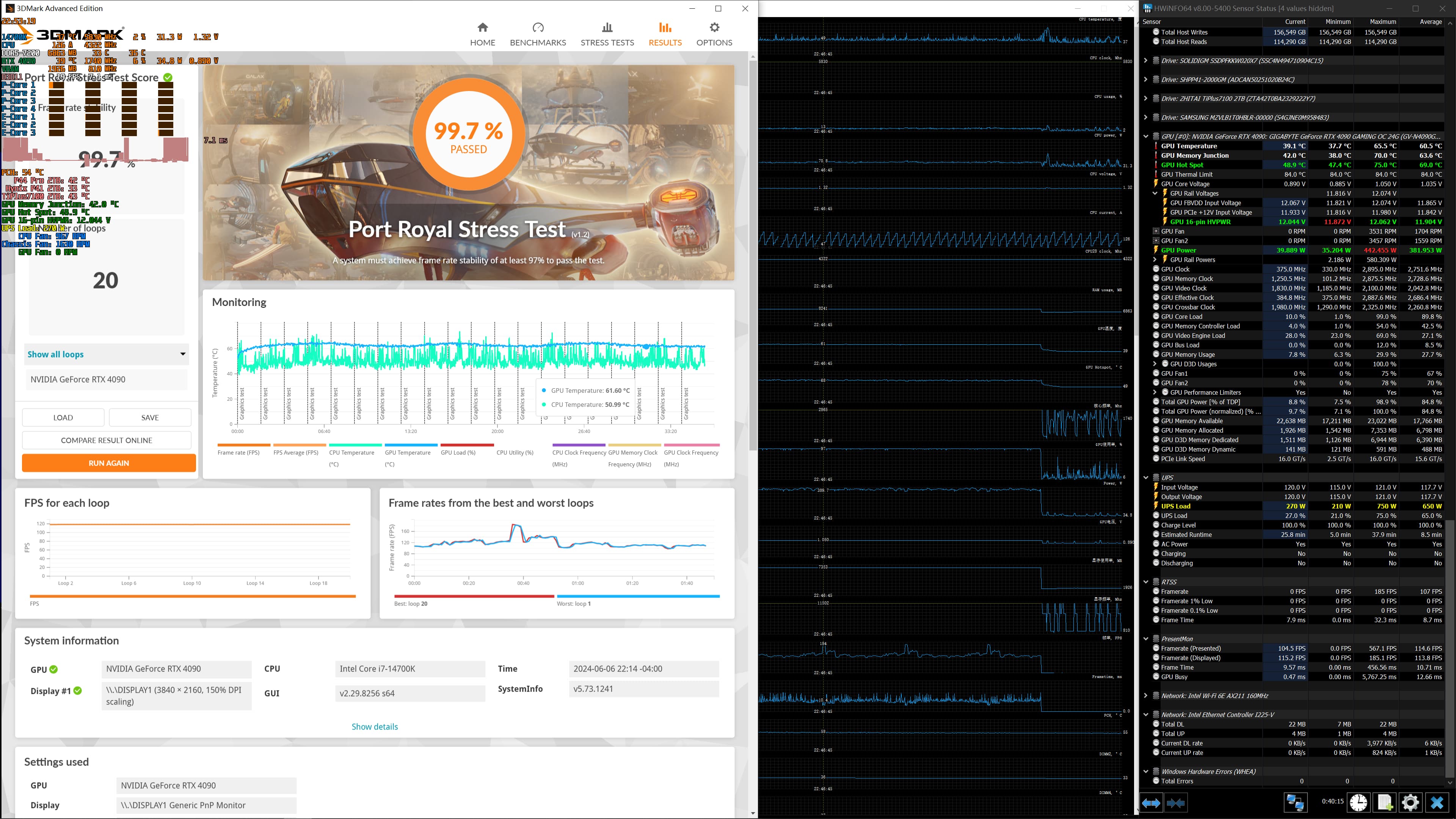Open the HOME tab in 3DMark
Viewport: 1456px width, 819px height.
point(482,34)
